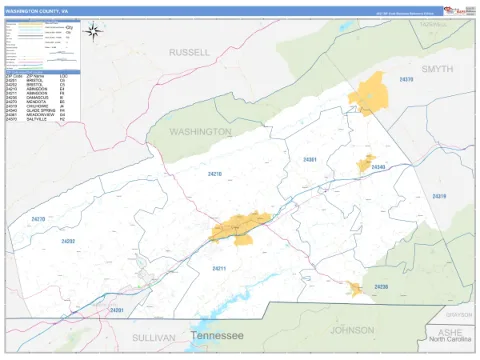480x360 pixels.
Task: Click the blue ZIP code index header bar
Action: click(x=43, y=72)
